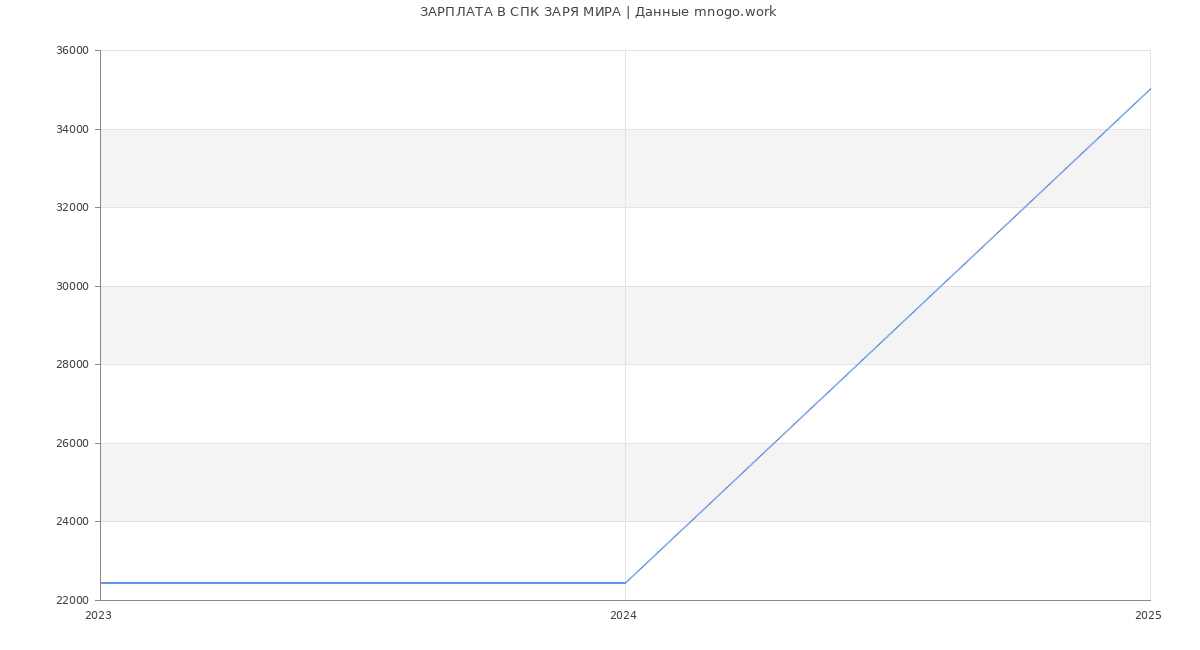The width and height of the screenshot is (1200, 650).
Task: Click the gray band between 32000 and 34000
Action: 400,168
